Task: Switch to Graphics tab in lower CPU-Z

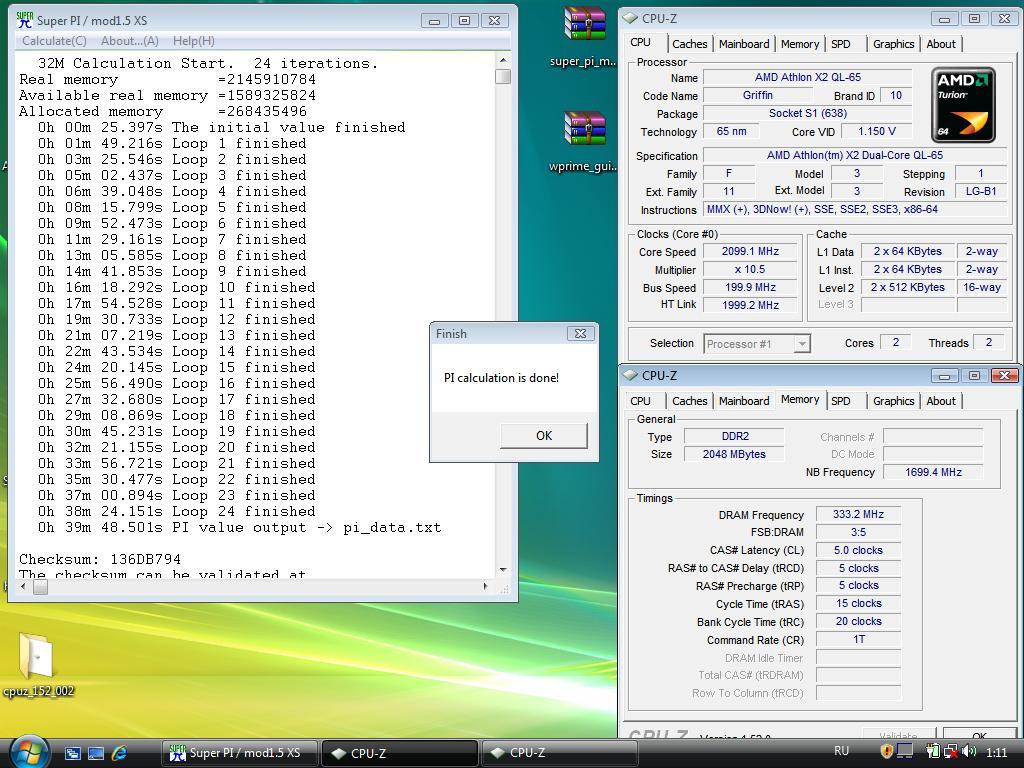Action: pos(893,401)
